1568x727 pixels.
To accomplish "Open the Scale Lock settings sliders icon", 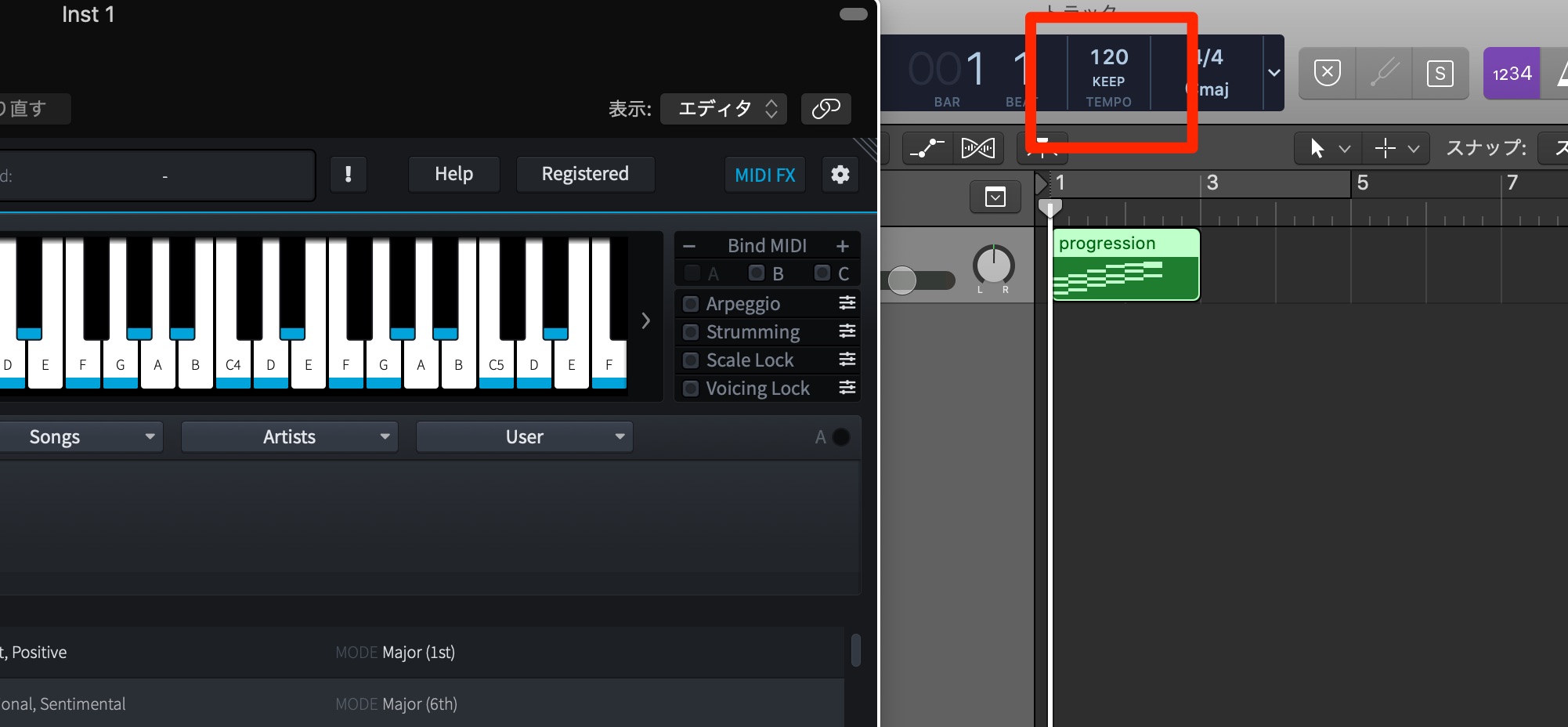I will pos(847,359).
